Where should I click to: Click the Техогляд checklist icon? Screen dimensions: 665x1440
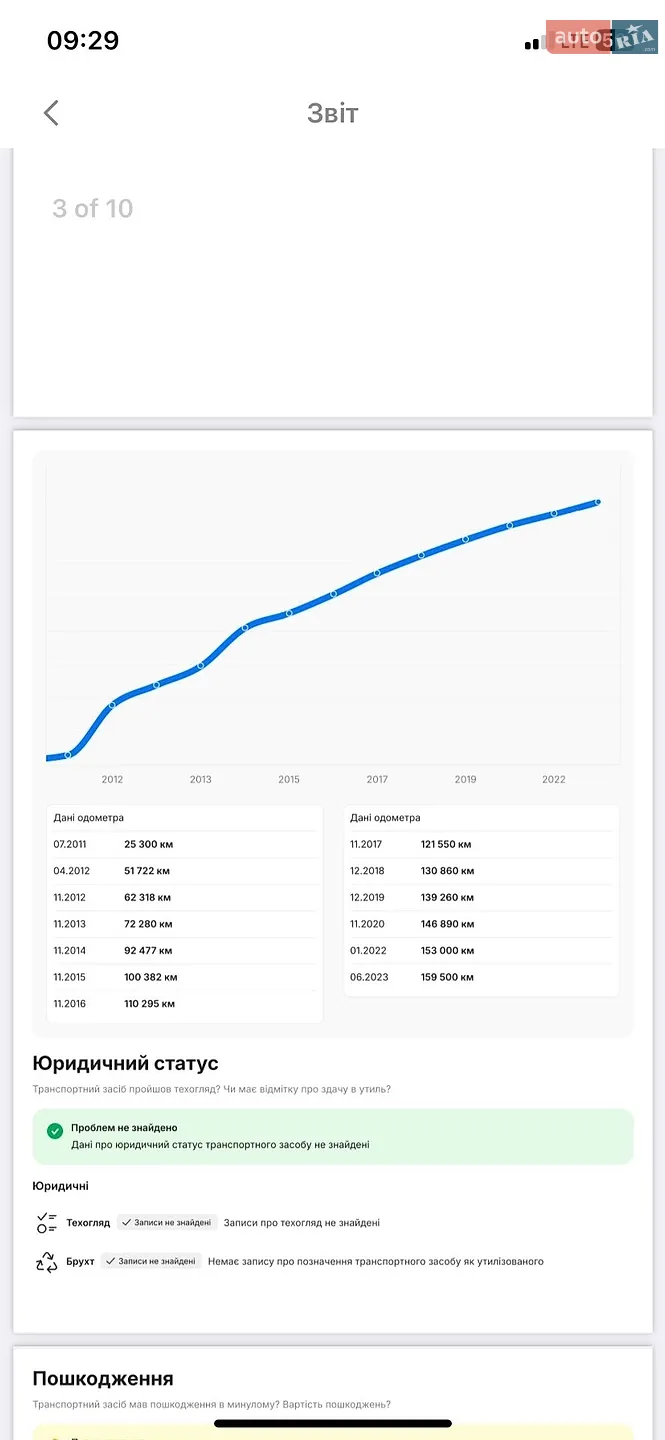47,1222
